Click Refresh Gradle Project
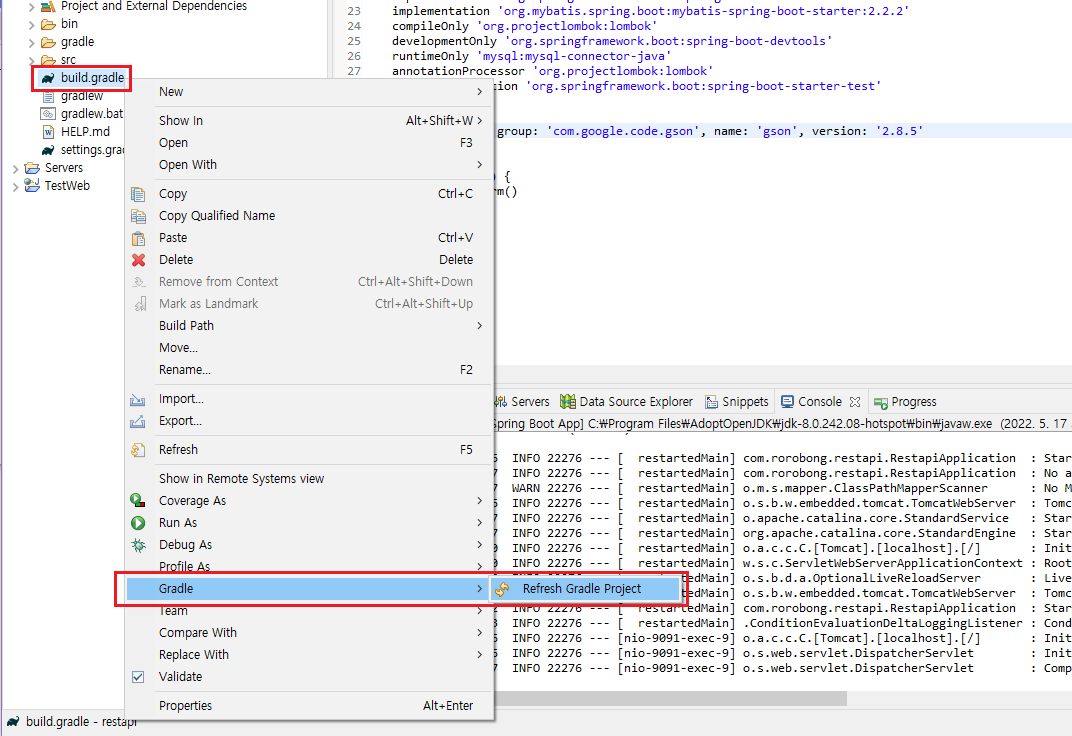Viewport: 1072px width, 736px height. (586, 589)
